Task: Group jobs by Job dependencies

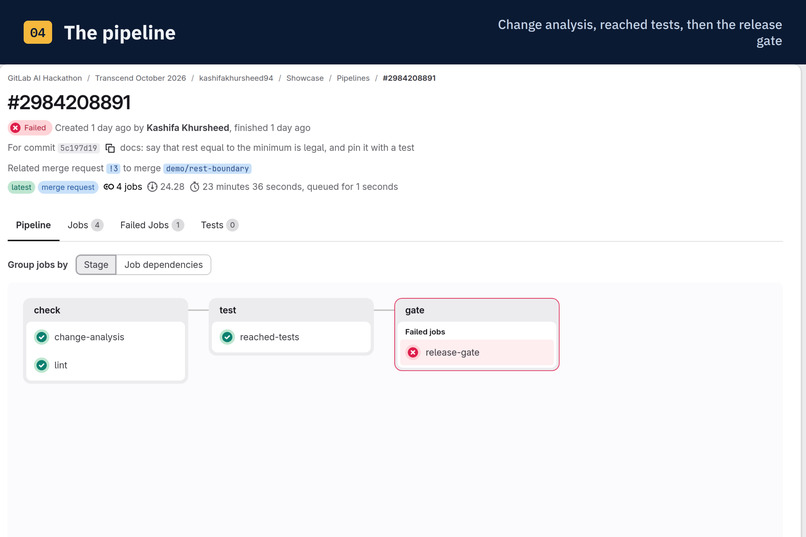Action: tap(163, 265)
